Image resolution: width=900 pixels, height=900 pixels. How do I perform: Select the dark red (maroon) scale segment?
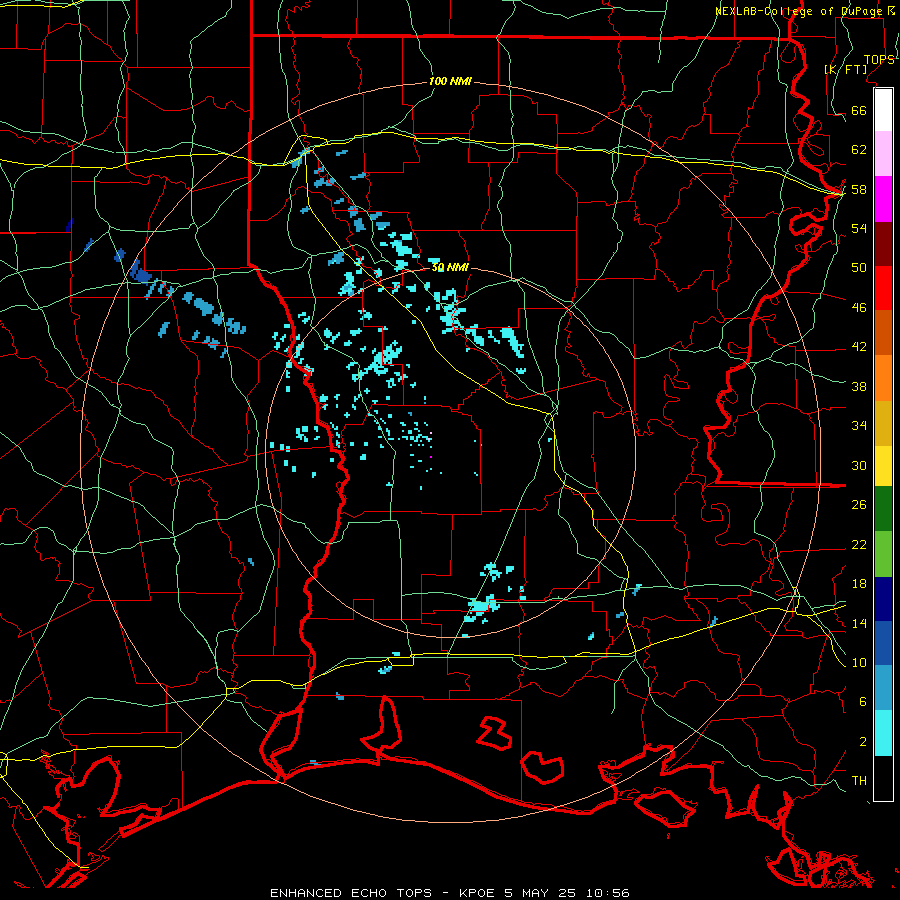tap(883, 244)
